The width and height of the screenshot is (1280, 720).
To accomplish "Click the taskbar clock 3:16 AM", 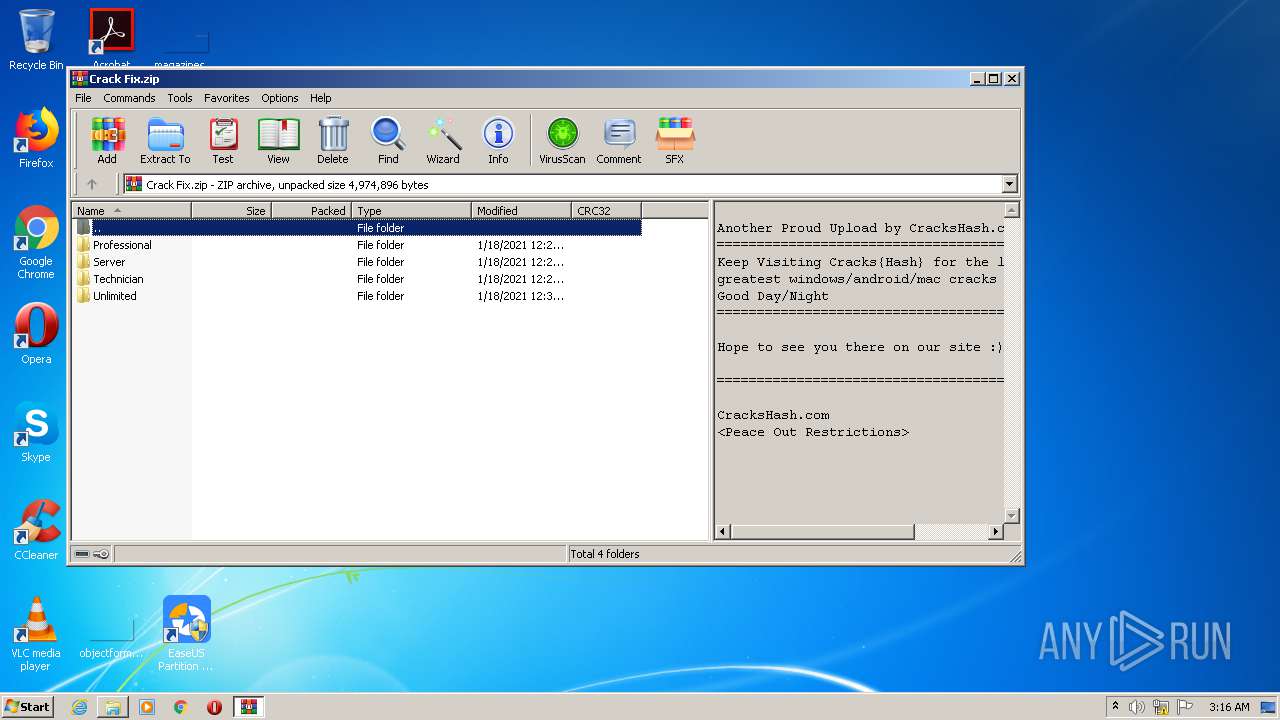I will point(1229,707).
